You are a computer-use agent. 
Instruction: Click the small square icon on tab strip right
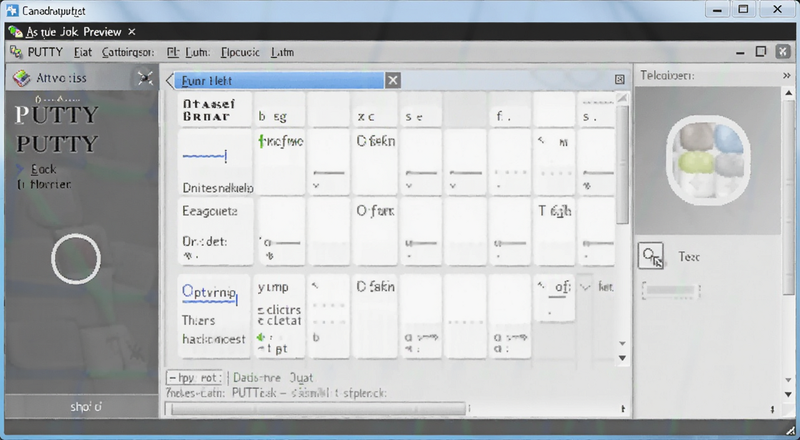619,79
